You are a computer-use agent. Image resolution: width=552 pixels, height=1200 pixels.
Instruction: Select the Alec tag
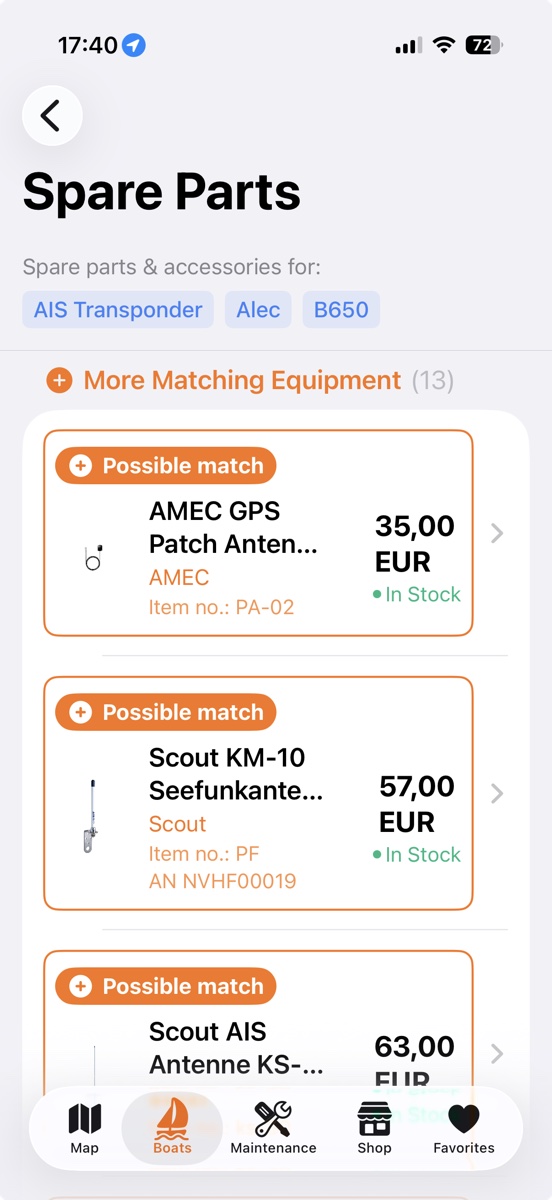coord(258,310)
